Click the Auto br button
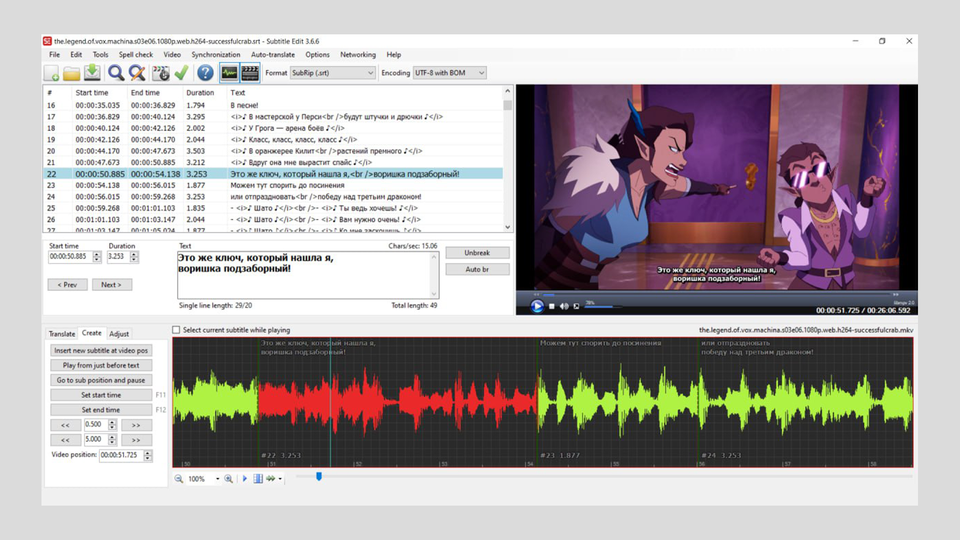The height and width of the screenshot is (540, 960). click(477, 269)
